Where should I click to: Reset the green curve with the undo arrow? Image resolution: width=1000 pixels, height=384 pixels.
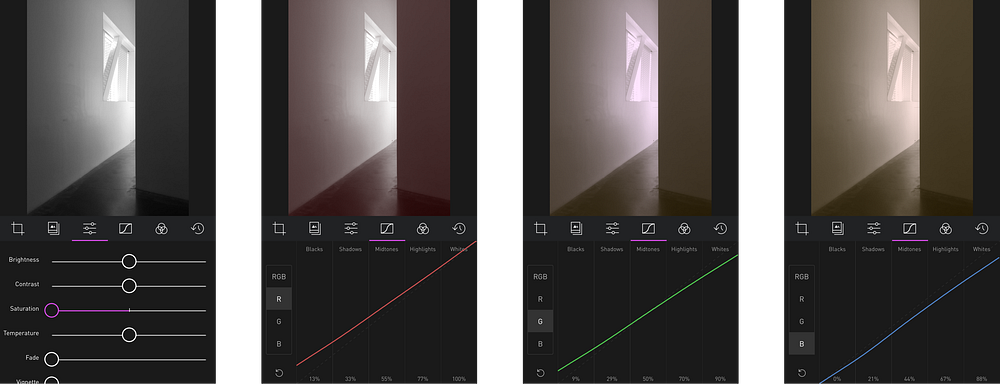(x=540, y=373)
